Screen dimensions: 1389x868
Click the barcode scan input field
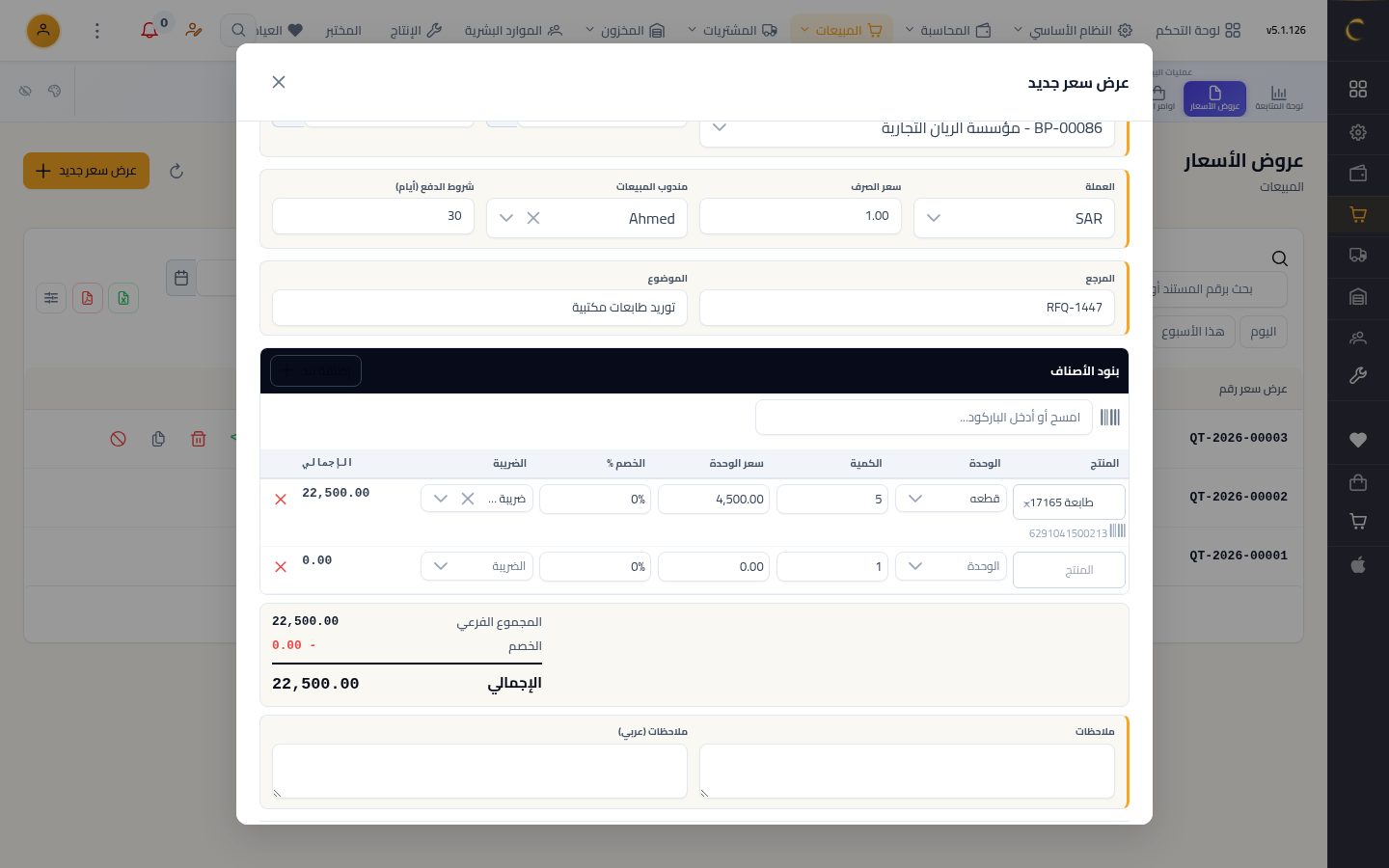pyautogui.click(x=924, y=418)
